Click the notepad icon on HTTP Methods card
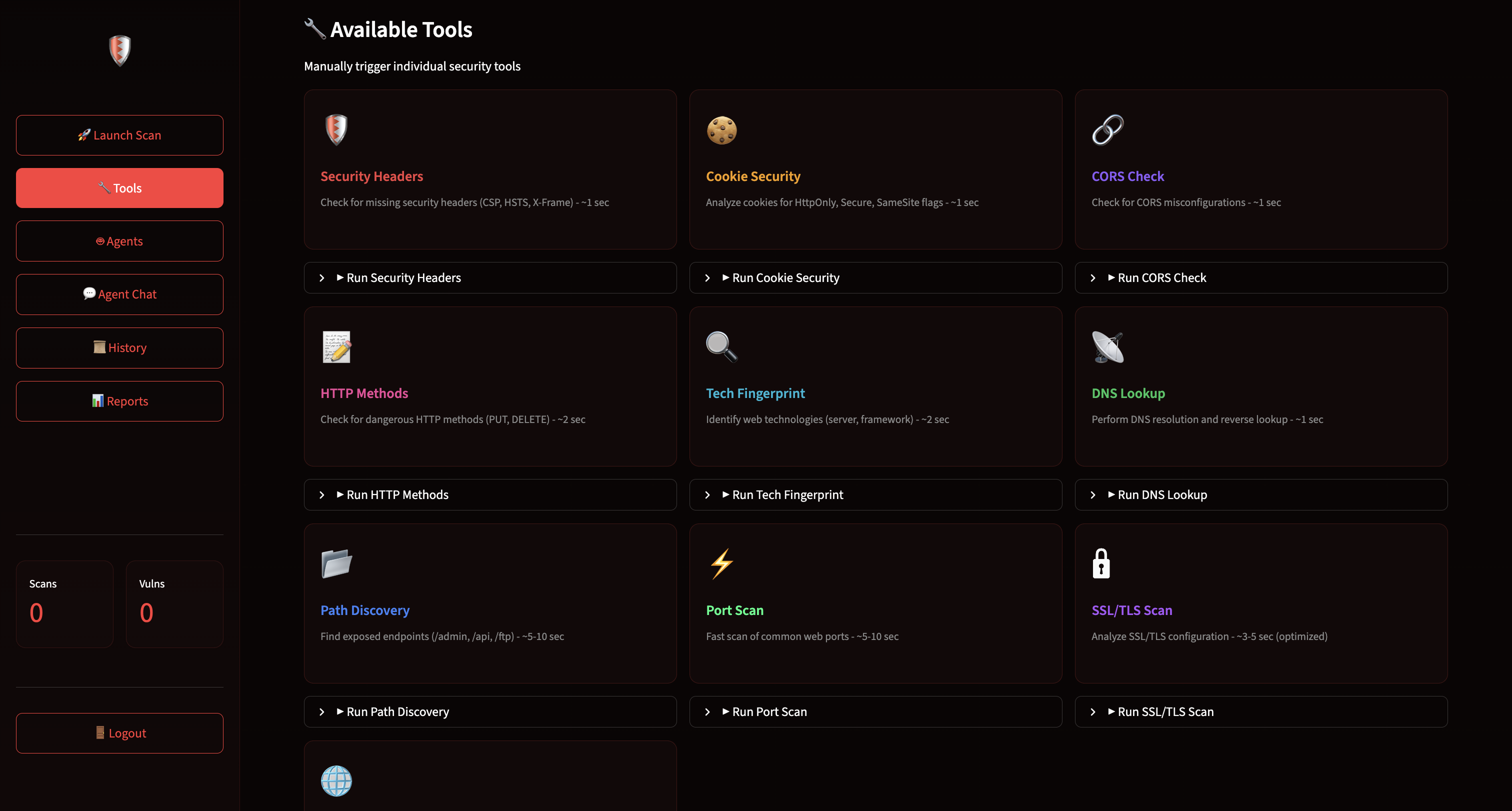 (336, 347)
